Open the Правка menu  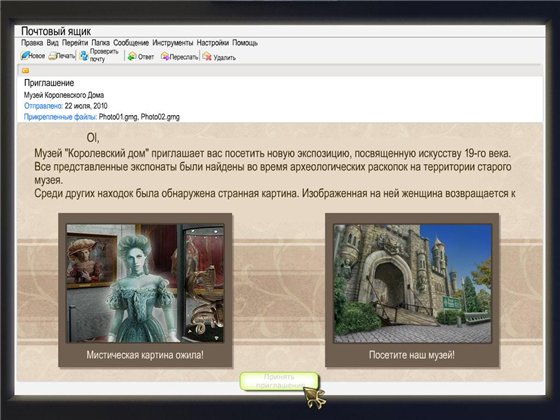click(x=32, y=43)
